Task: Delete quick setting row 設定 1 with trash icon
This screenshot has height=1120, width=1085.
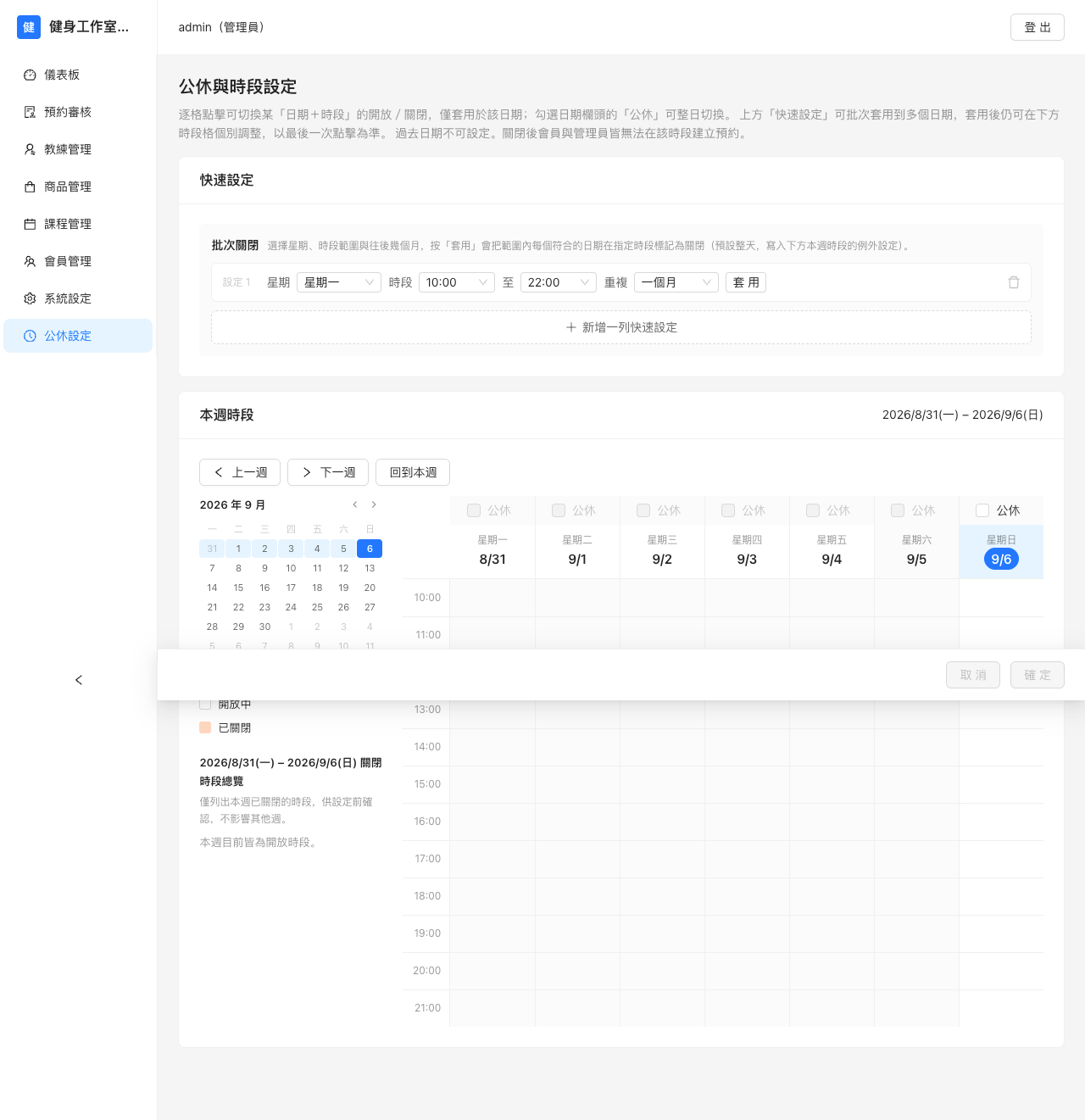Action: [x=1014, y=282]
